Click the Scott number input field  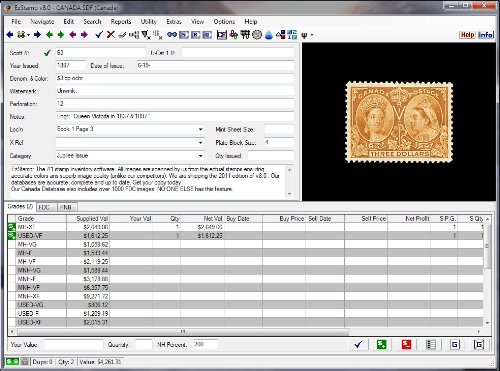coord(100,53)
